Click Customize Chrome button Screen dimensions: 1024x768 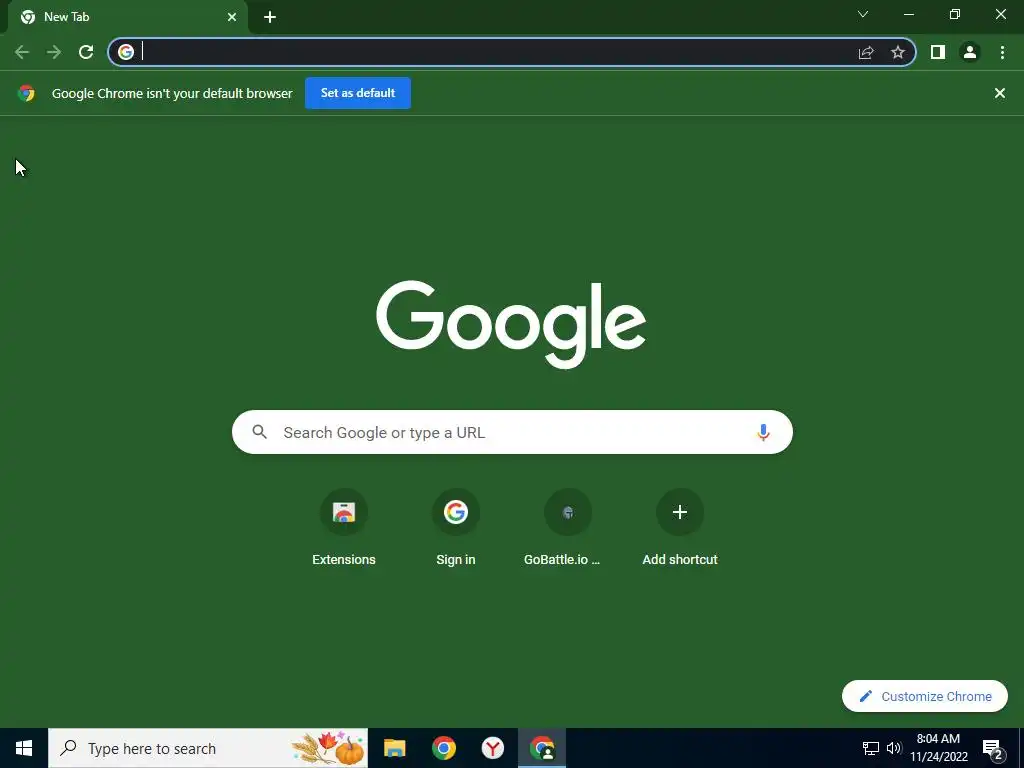coord(925,696)
